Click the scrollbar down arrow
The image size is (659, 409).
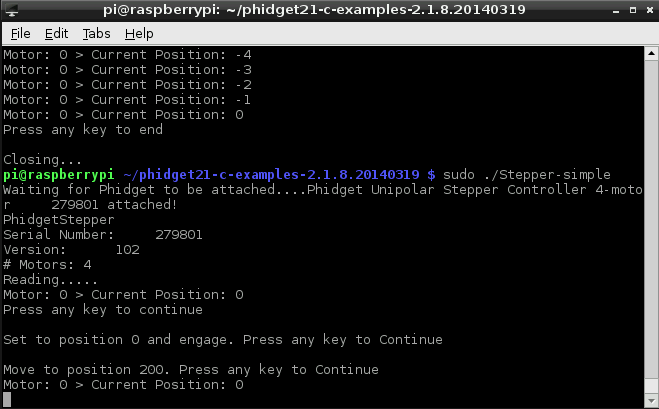tap(651, 400)
